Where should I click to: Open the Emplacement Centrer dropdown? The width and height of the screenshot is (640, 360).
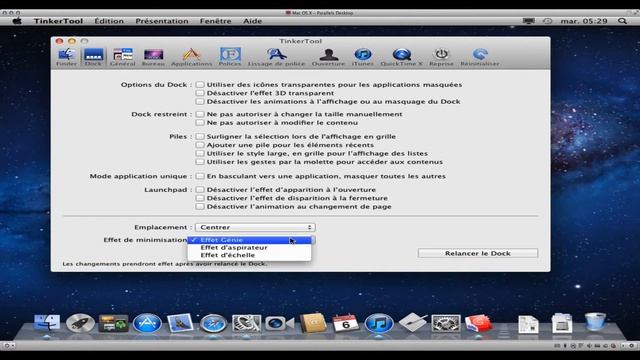coord(255,227)
